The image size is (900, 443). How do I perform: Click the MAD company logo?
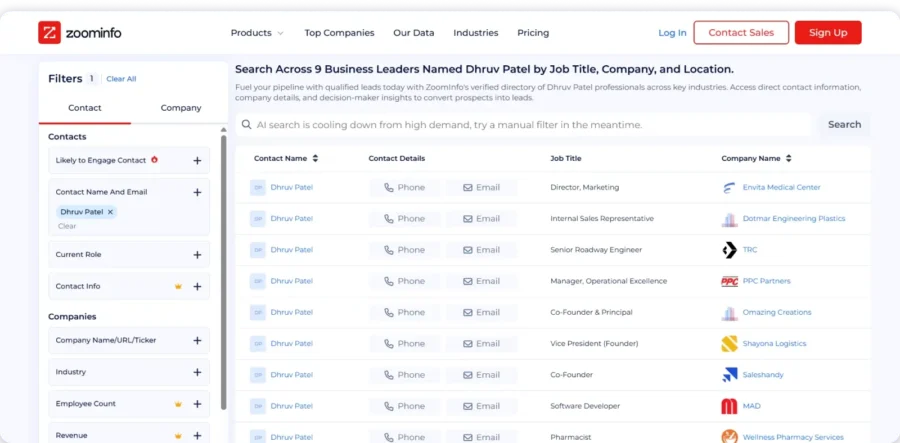[x=729, y=406]
